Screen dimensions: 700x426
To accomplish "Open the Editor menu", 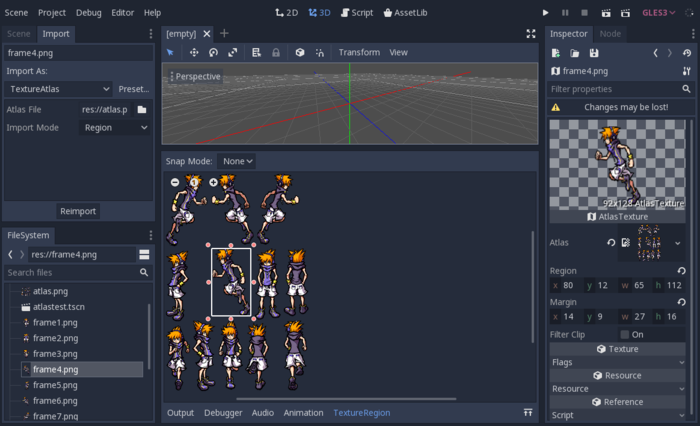I will pyautogui.click(x=123, y=13).
